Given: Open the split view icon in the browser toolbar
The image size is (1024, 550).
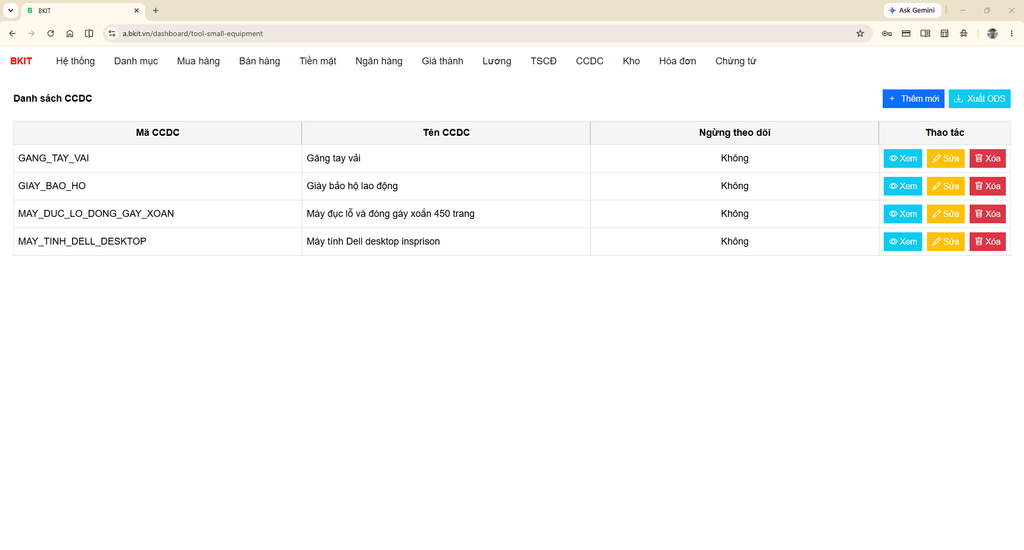Looking at the screenshot, I should click(x=89, y=33).
